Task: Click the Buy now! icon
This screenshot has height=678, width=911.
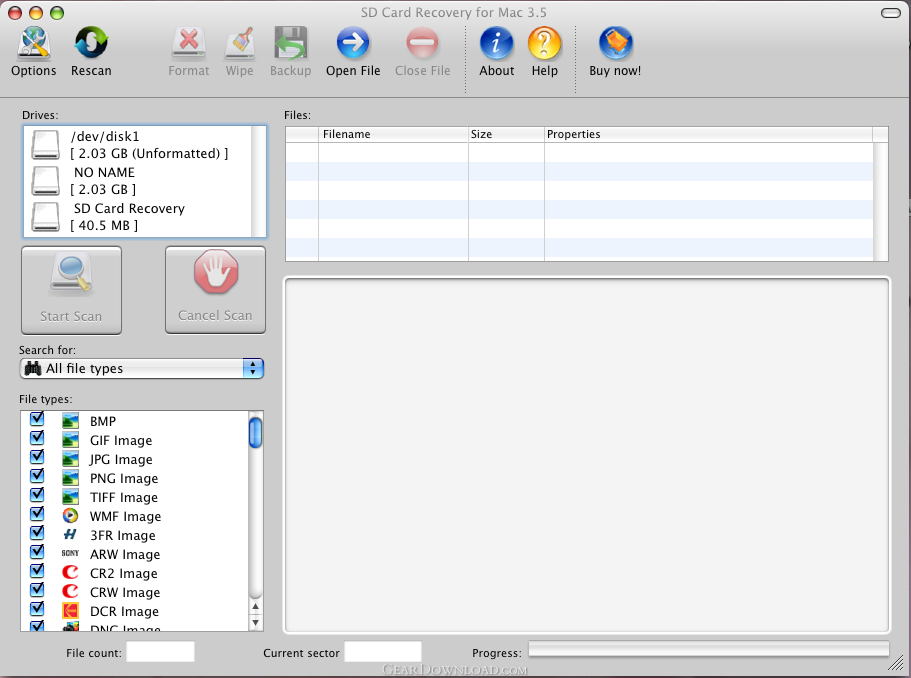Action: (x=615, y=43)
